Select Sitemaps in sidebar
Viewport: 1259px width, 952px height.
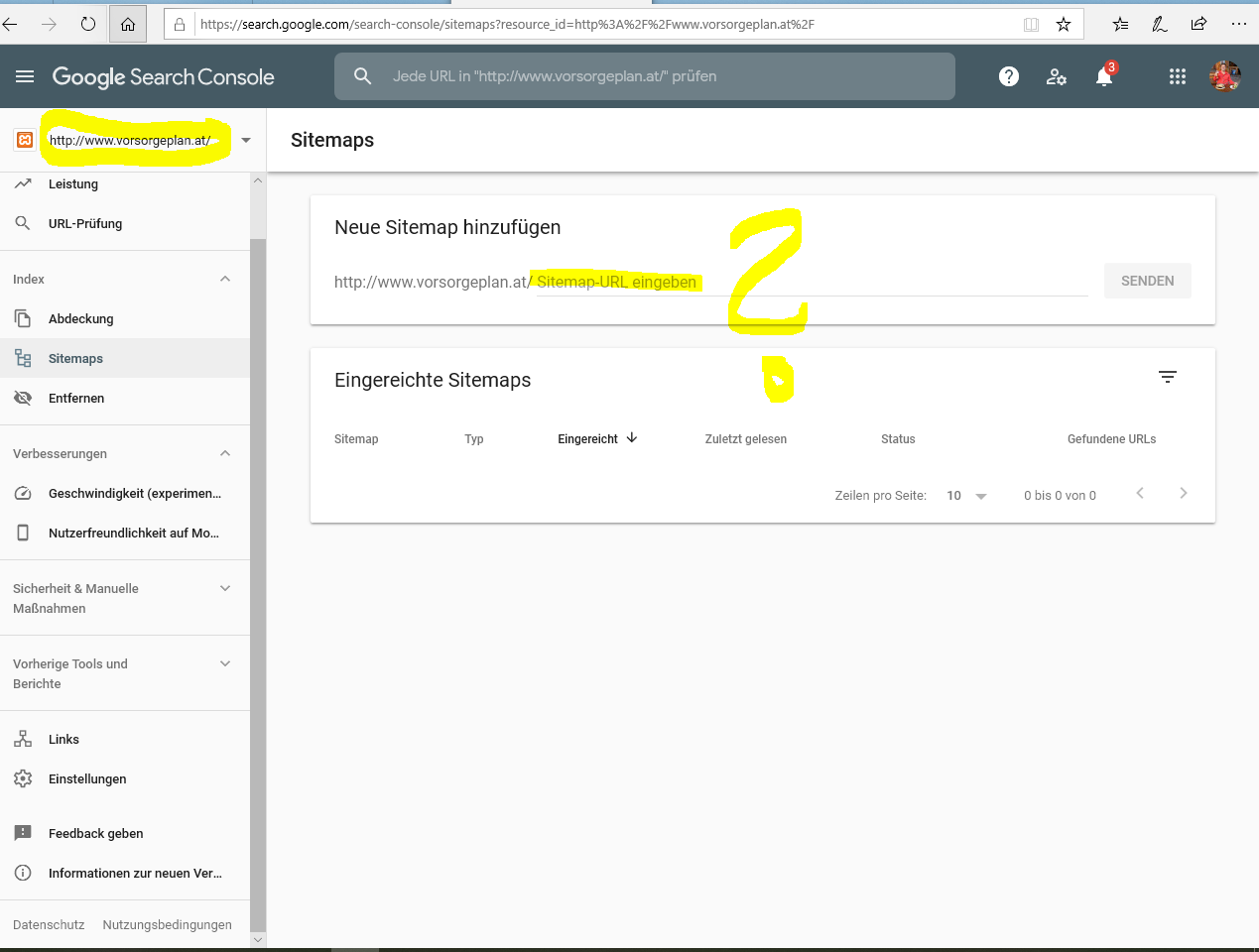coord(125,358)
